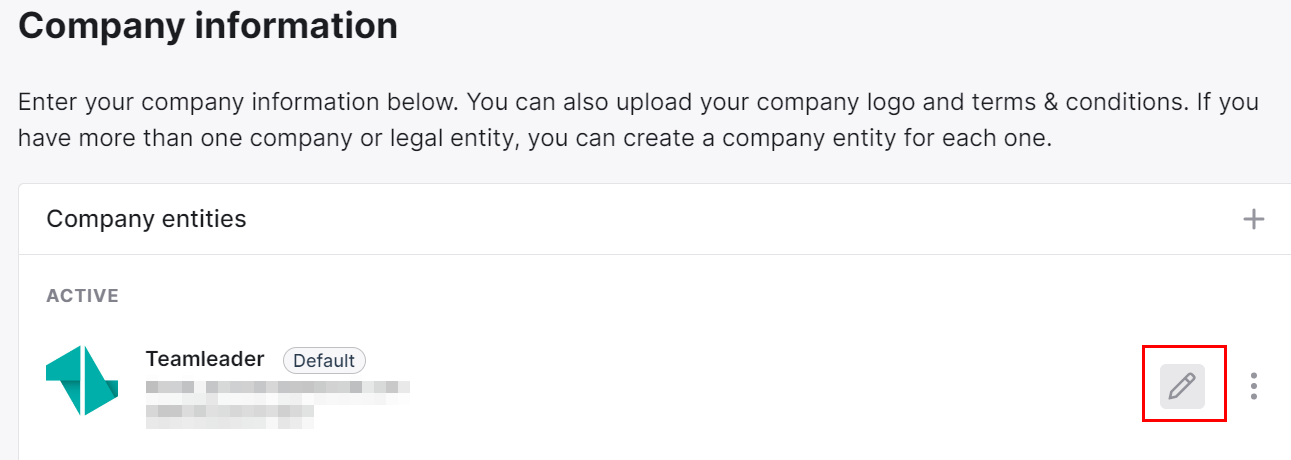This screenshot has width=1291, height=460.
Task: Click 'create a company entity' text in description
Action: coord(754,138)
